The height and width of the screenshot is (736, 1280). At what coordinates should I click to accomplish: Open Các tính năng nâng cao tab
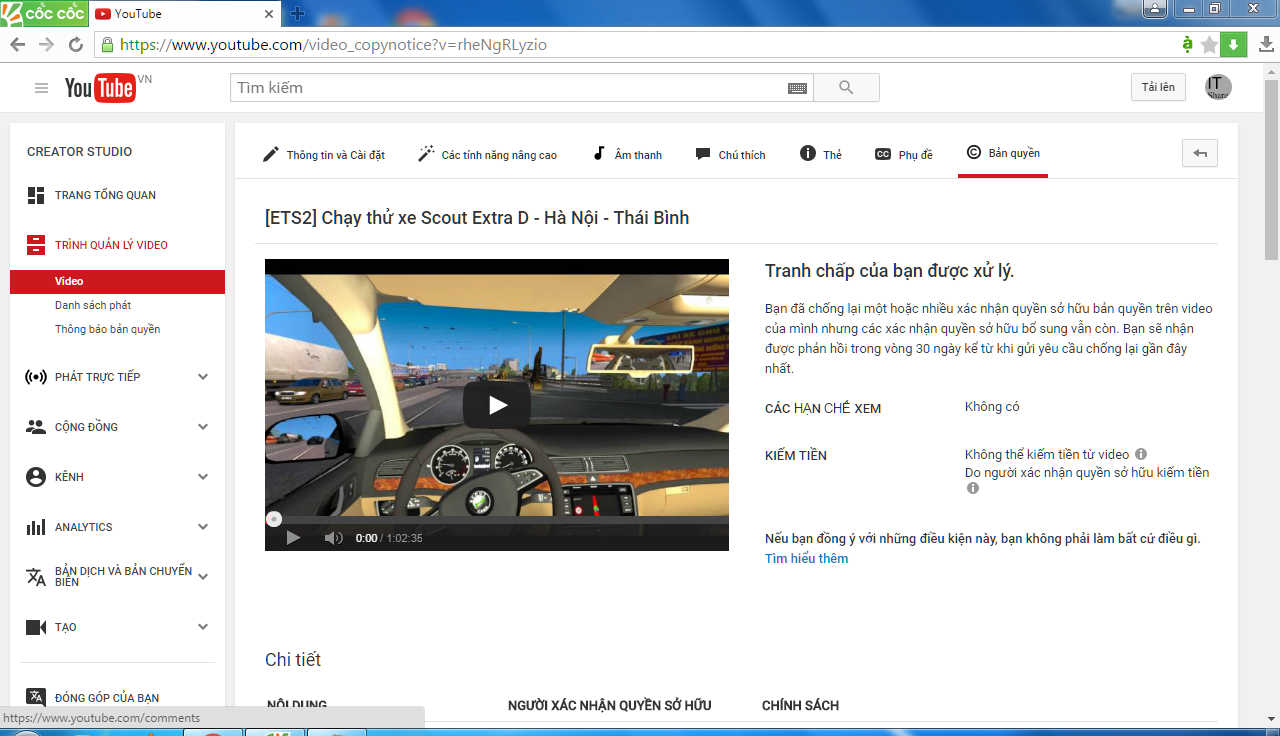pyautogui.click(x=487, y=154)
